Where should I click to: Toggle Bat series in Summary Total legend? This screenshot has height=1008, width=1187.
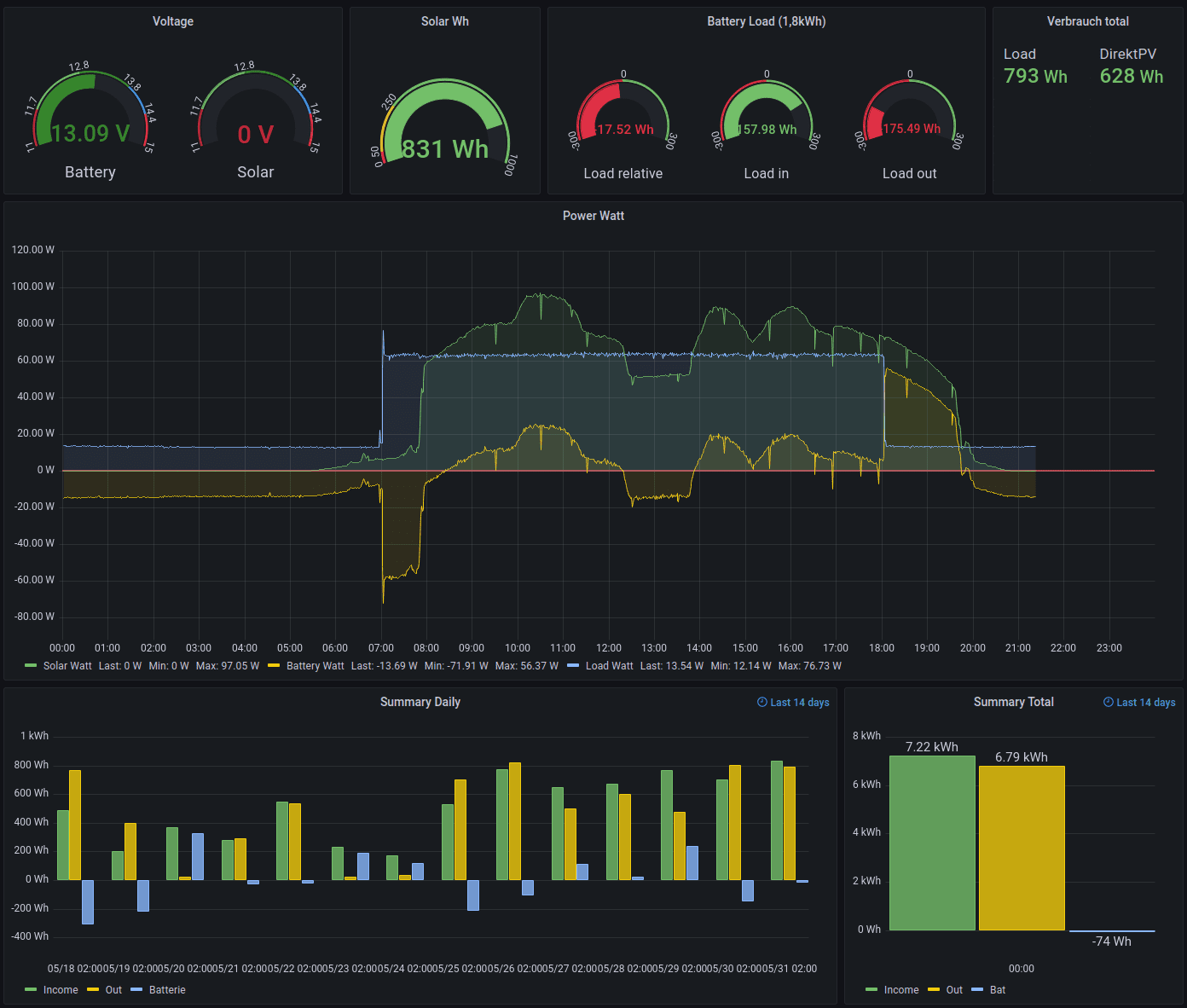(x=998, y=990)
